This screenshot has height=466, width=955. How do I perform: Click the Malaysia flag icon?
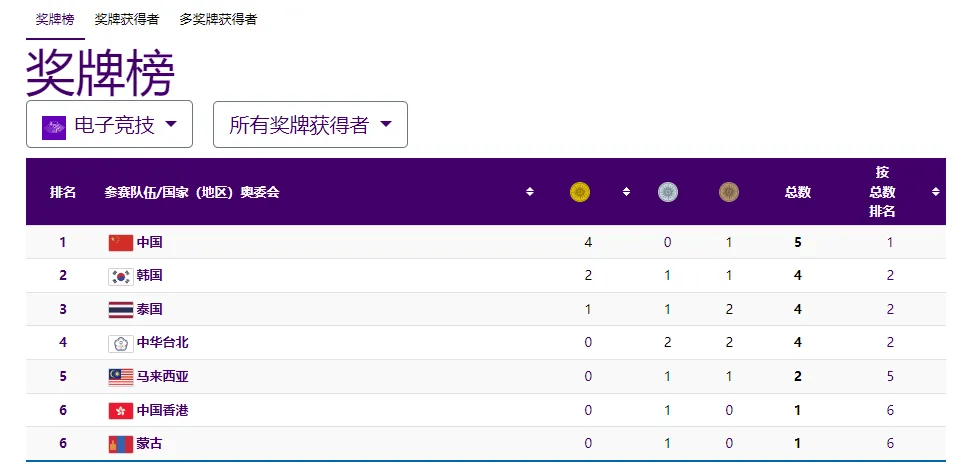tap(121, 377)
